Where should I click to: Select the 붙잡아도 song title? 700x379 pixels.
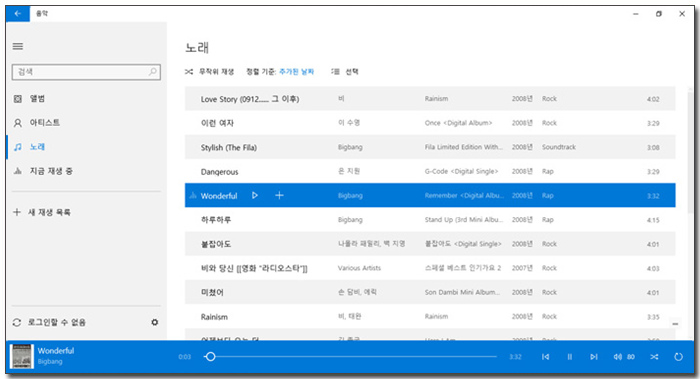tap(216, 244)
